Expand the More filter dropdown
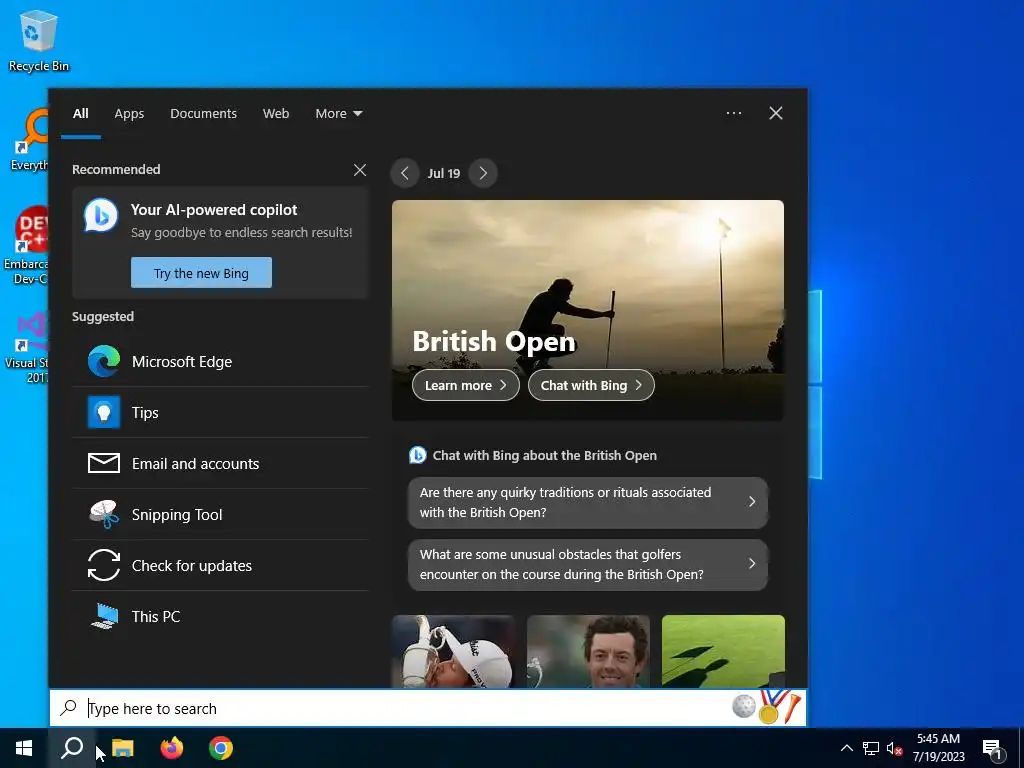Screen dimensions: 1024x768 [x=338, y=114]
